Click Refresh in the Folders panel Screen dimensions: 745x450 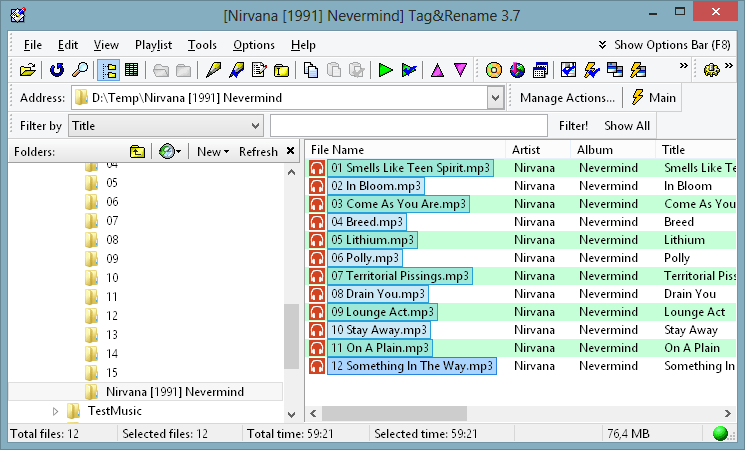pyautogui.click(x=258, y=152)
